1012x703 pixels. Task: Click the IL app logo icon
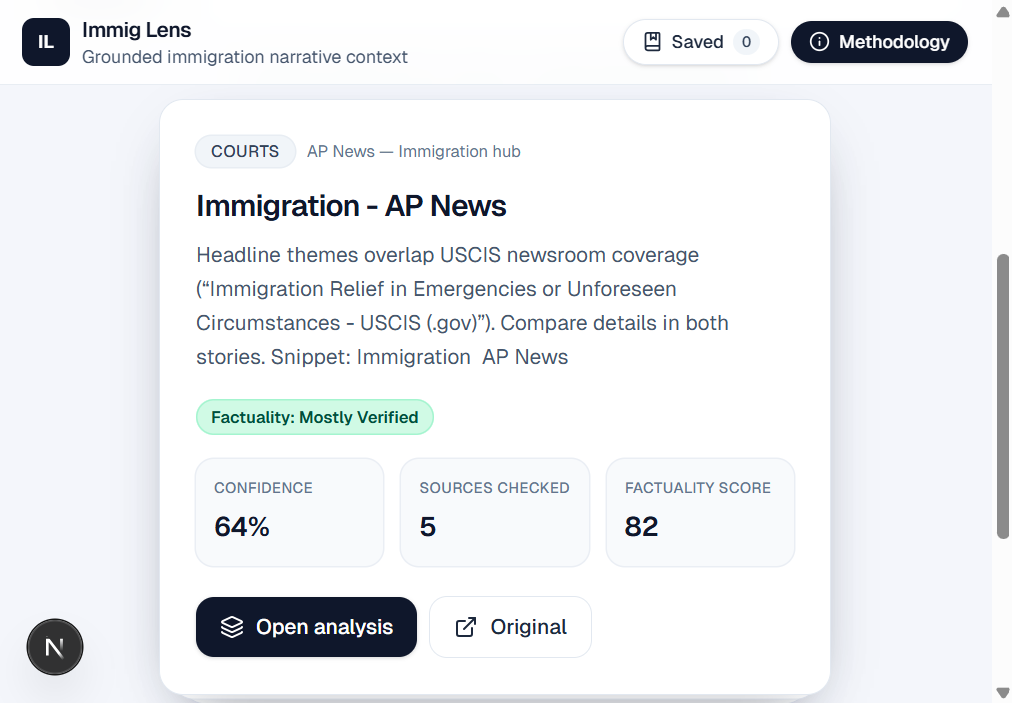(x=46, y=42)
